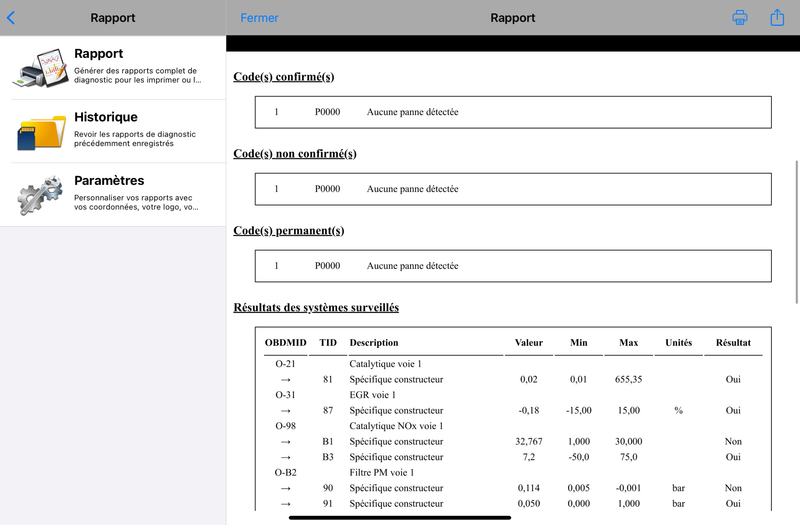Click the O-31 OBDMID cell
This screenshot has width=800, height=525.
tap(285, 395)
